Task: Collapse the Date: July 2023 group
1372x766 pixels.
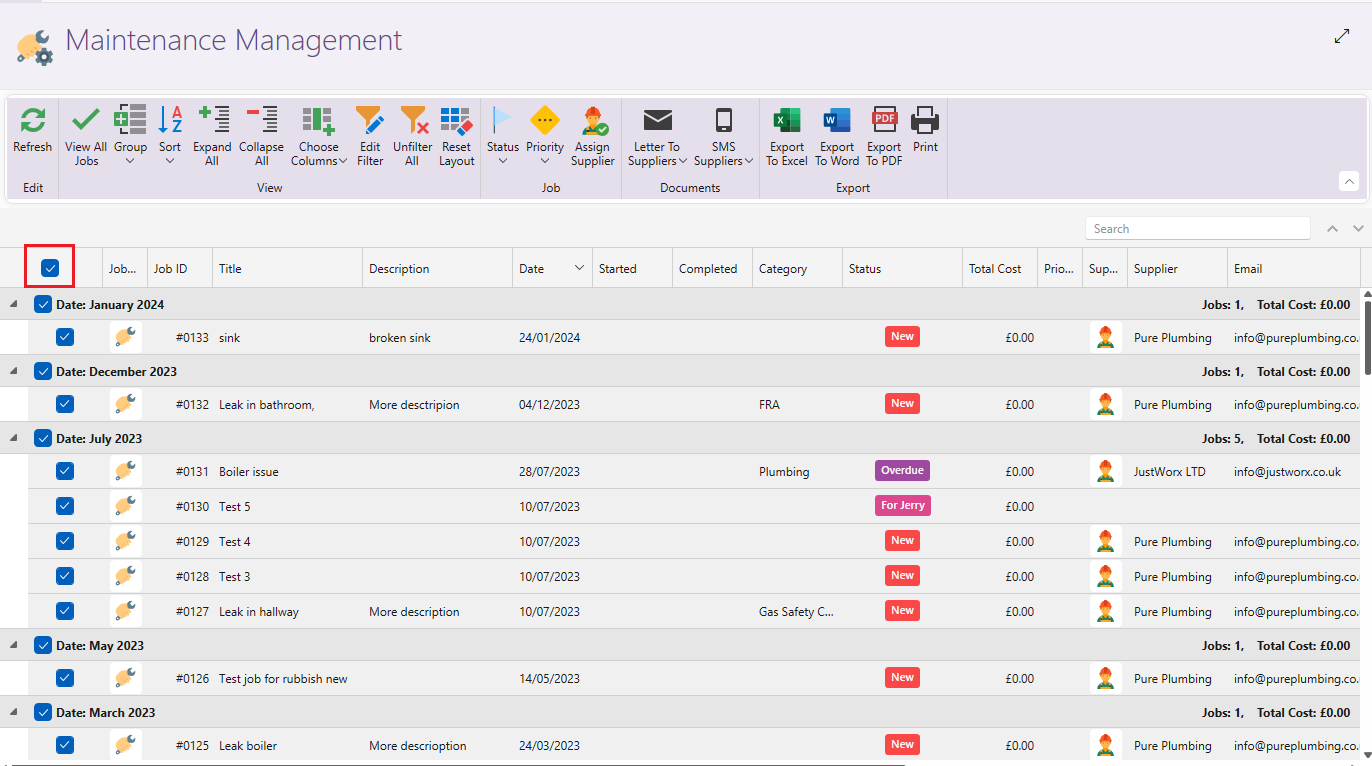Action: click(14, 438)
